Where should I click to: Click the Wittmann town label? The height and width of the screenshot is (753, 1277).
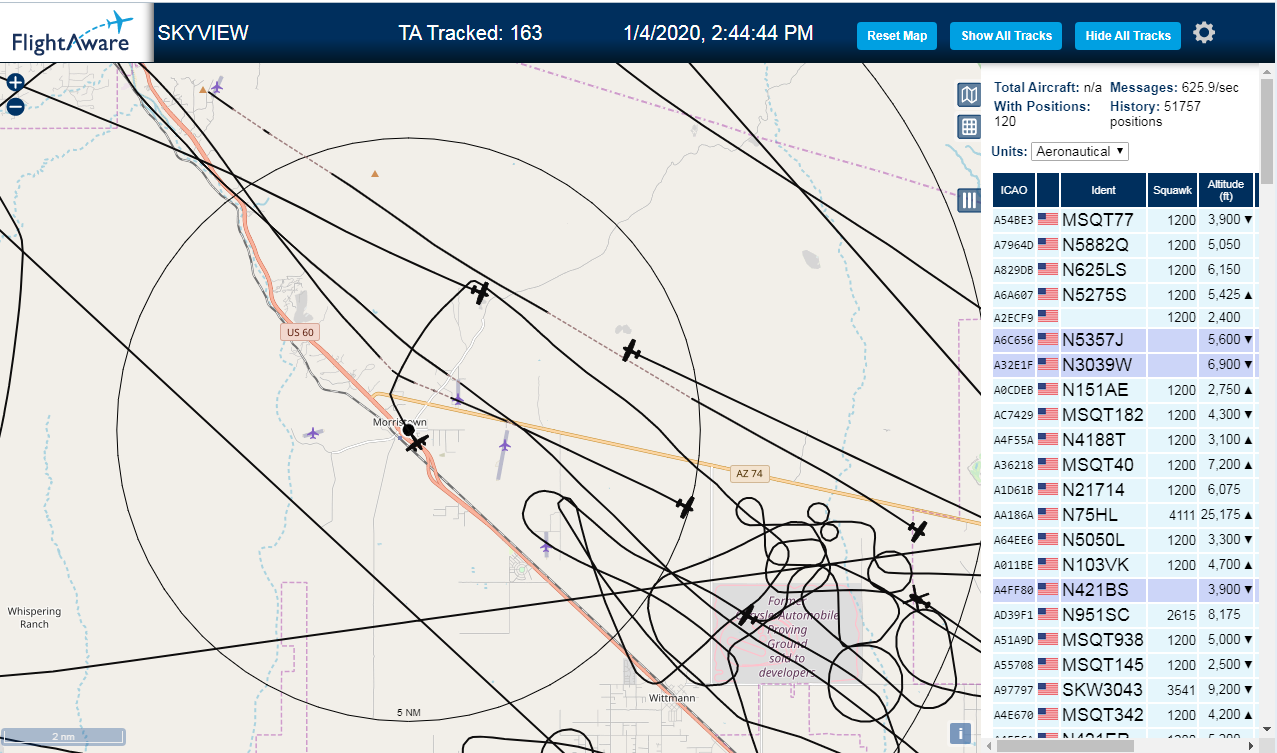pos(671,698)
